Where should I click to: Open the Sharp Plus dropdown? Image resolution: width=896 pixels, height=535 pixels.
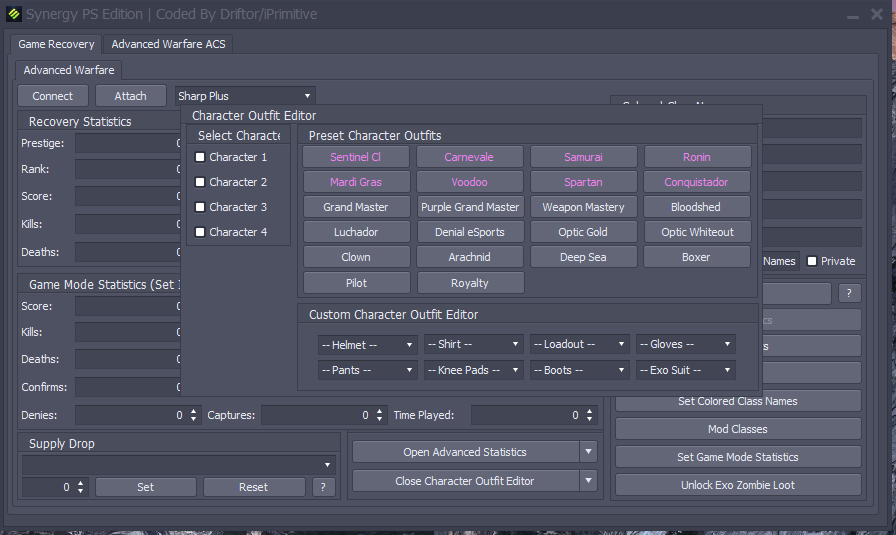tap(245, 96)
